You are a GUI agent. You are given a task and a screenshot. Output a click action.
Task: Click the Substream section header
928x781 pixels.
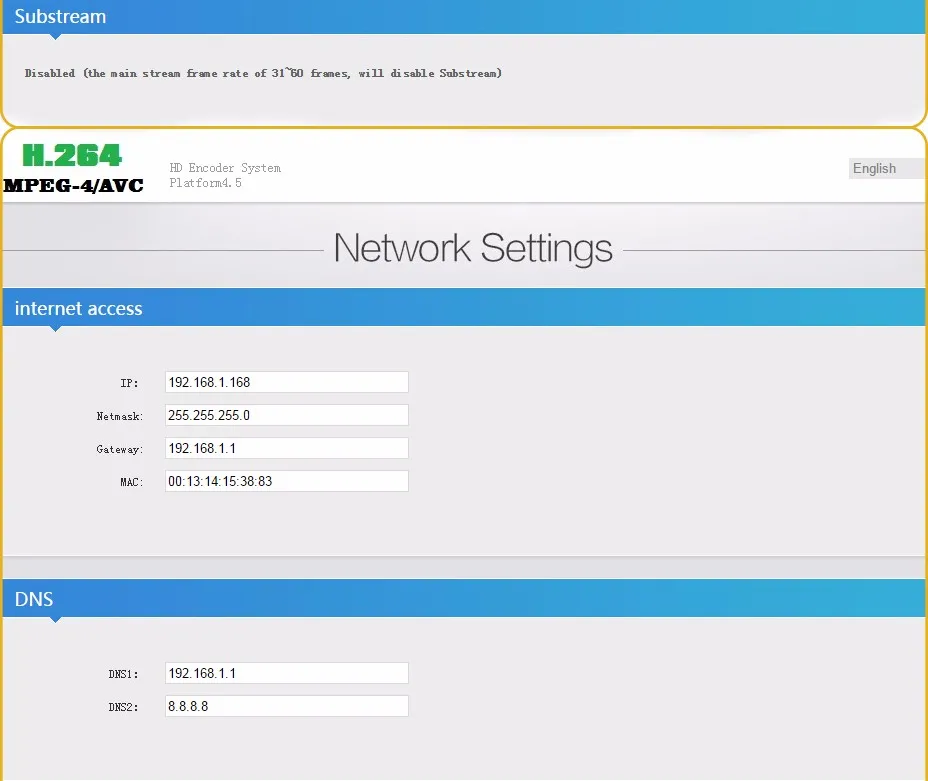(464, 17)
